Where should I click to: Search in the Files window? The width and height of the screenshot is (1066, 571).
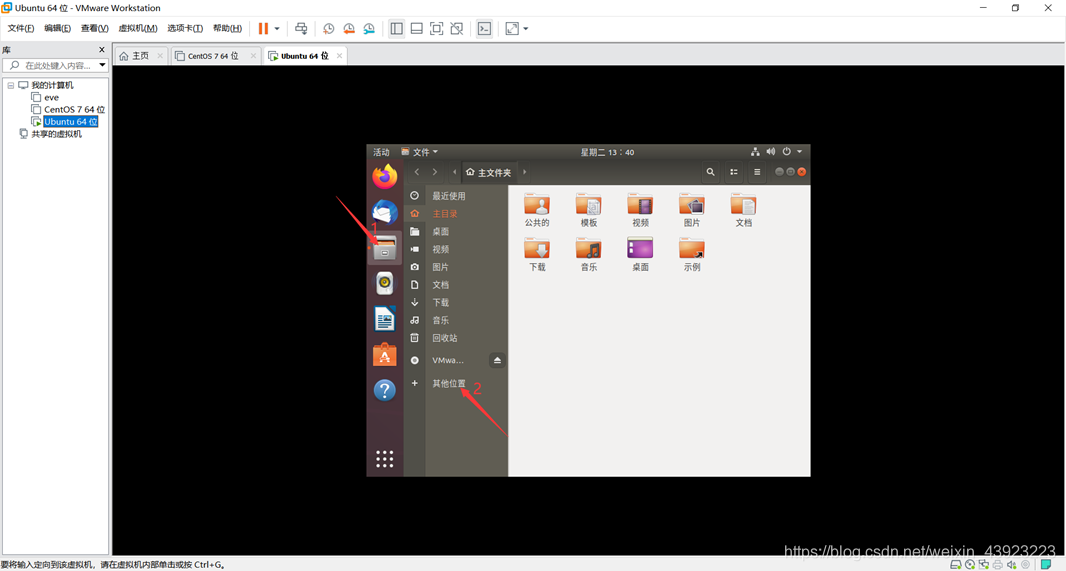tap(710, 172)
